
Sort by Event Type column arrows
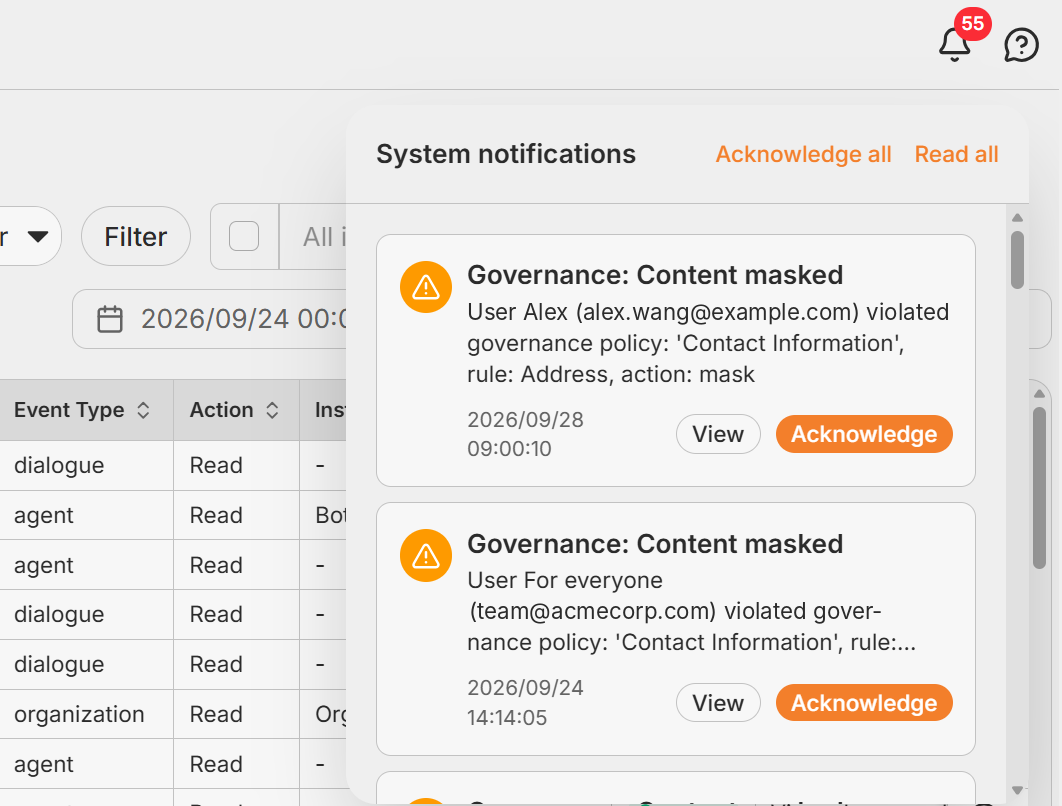pos(143,410)
